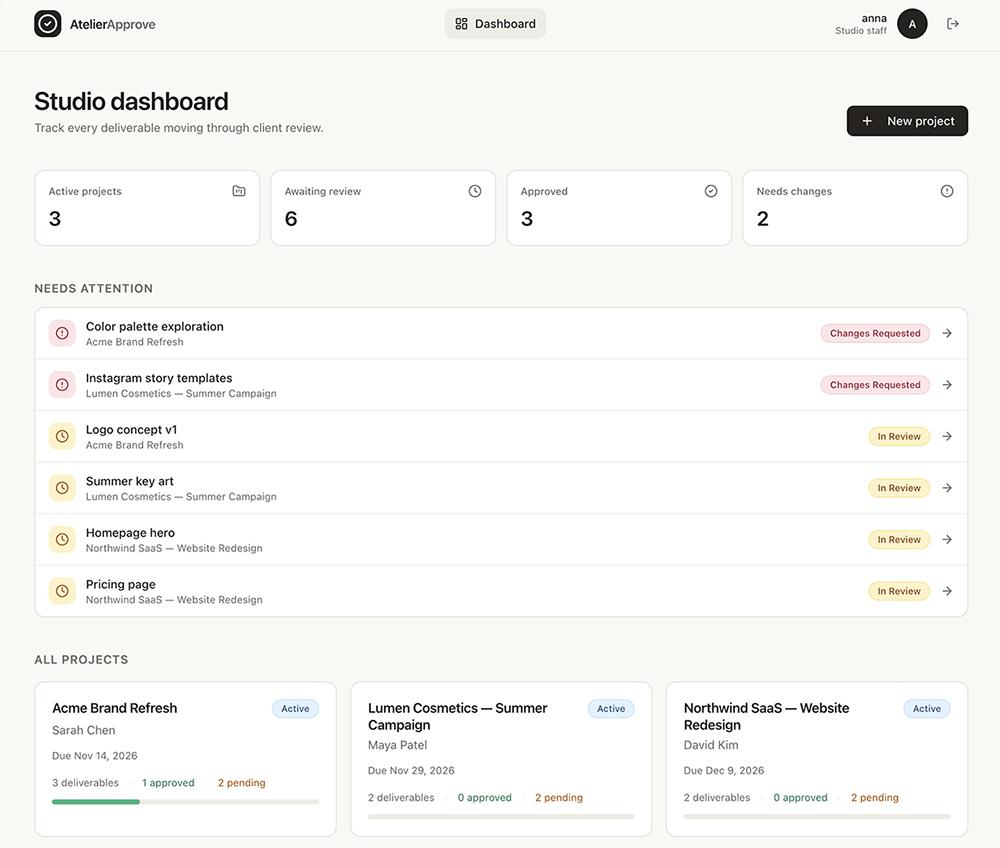Click Changes Requested badge on Color palette exploration
Viewport: 1000px width, 848px height.
click(x=875, y=333)
